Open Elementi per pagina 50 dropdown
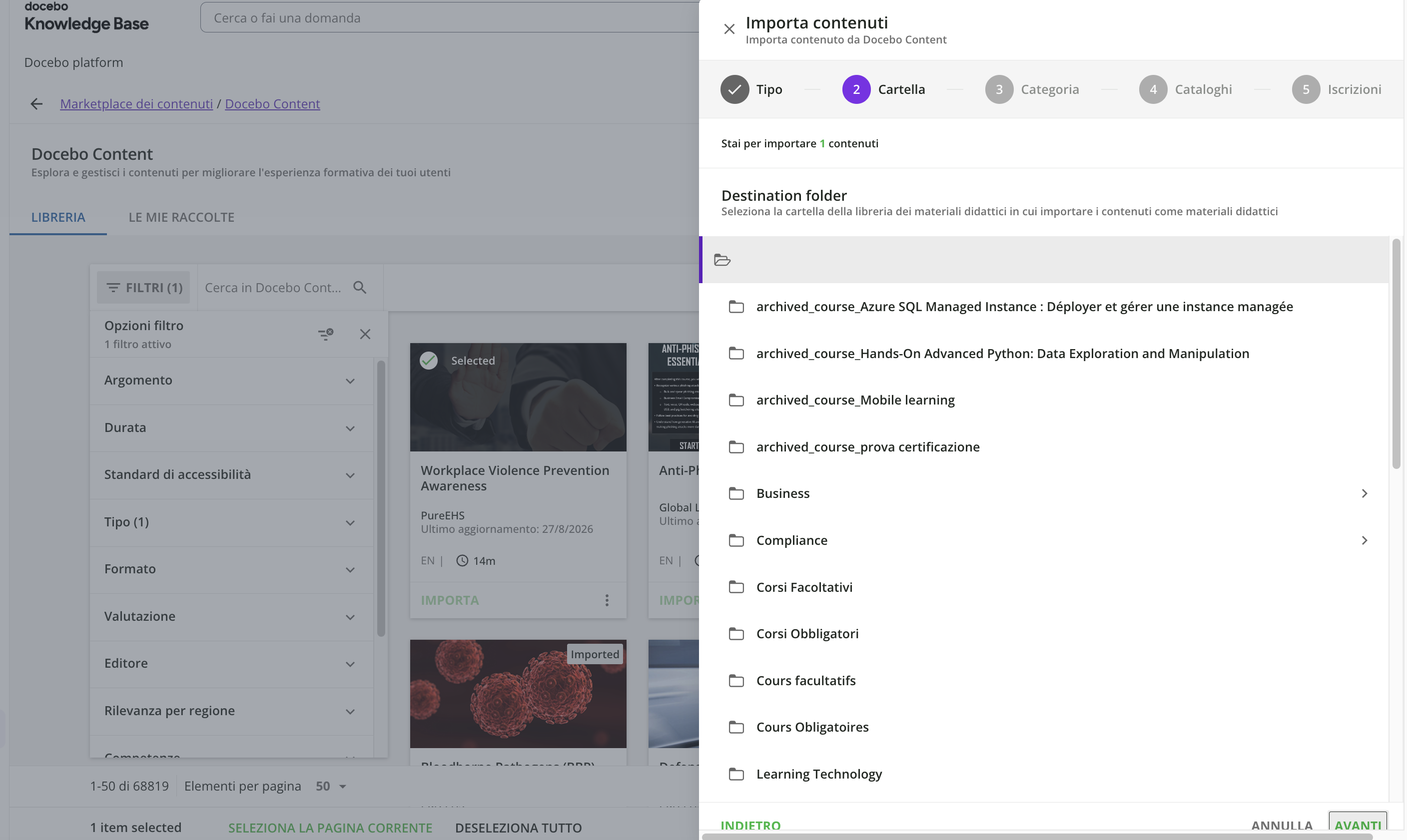Screen dimensions: 1407x840 click(x=331, y=786)
